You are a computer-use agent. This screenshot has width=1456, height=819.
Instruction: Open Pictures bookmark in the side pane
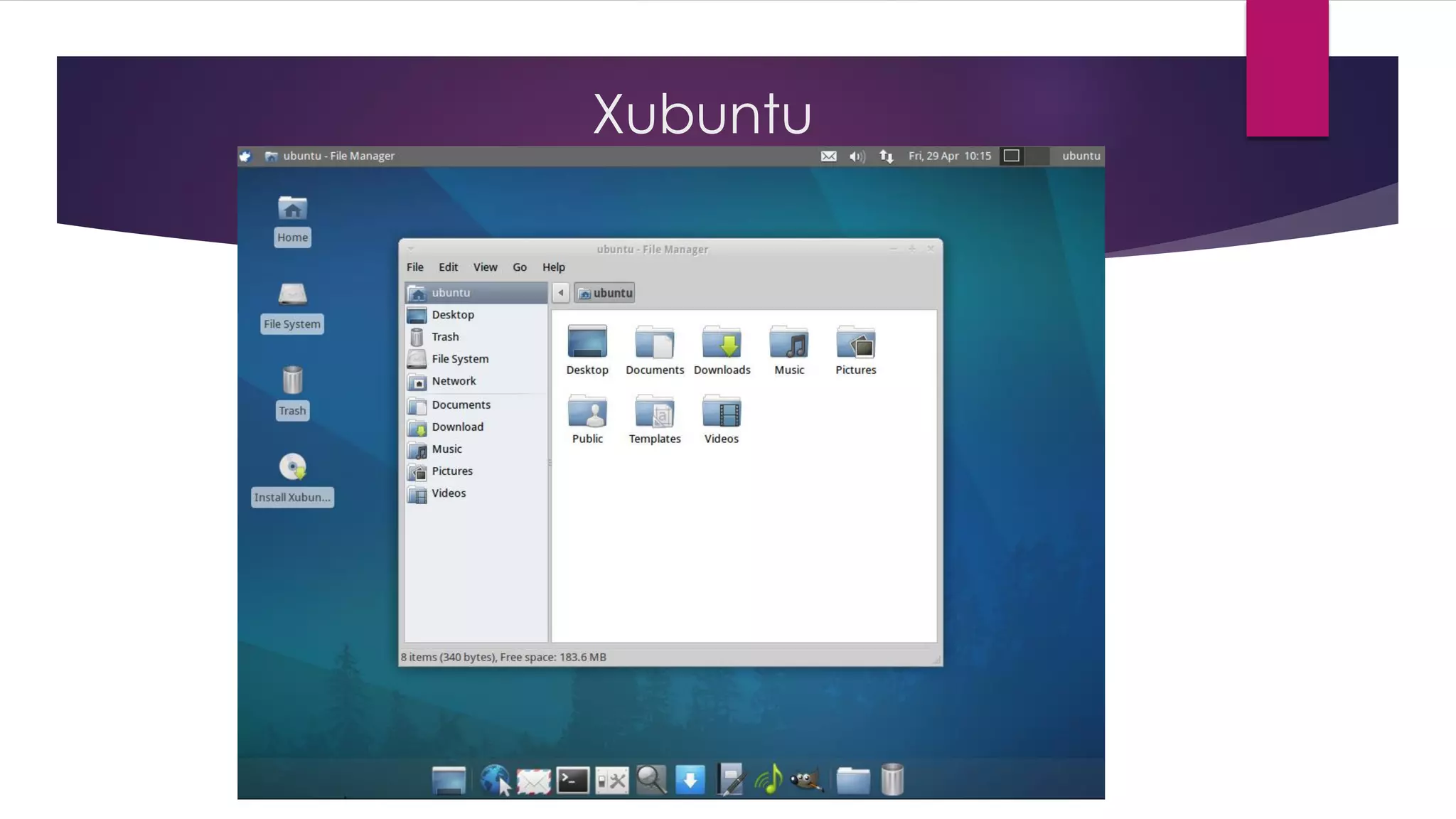point(476,471)
